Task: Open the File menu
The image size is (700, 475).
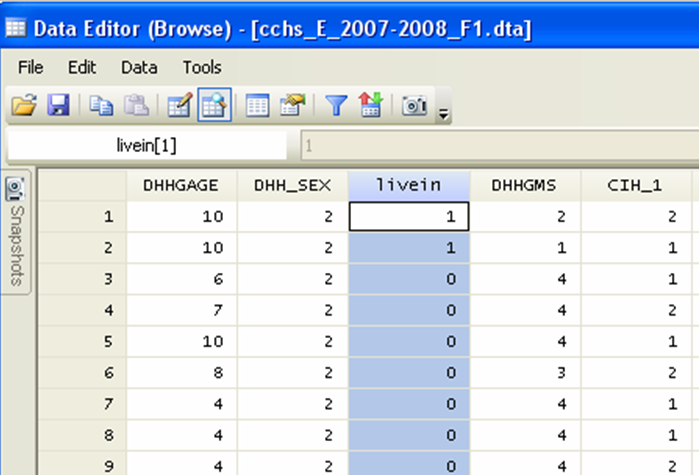Action: (x=31, y=67)
